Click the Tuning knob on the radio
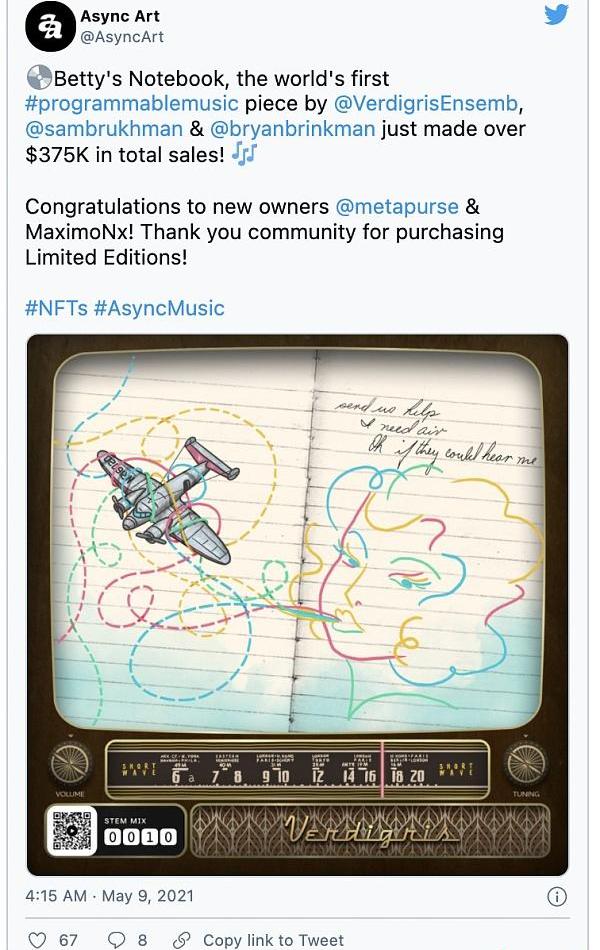 (x=525, y=765)
